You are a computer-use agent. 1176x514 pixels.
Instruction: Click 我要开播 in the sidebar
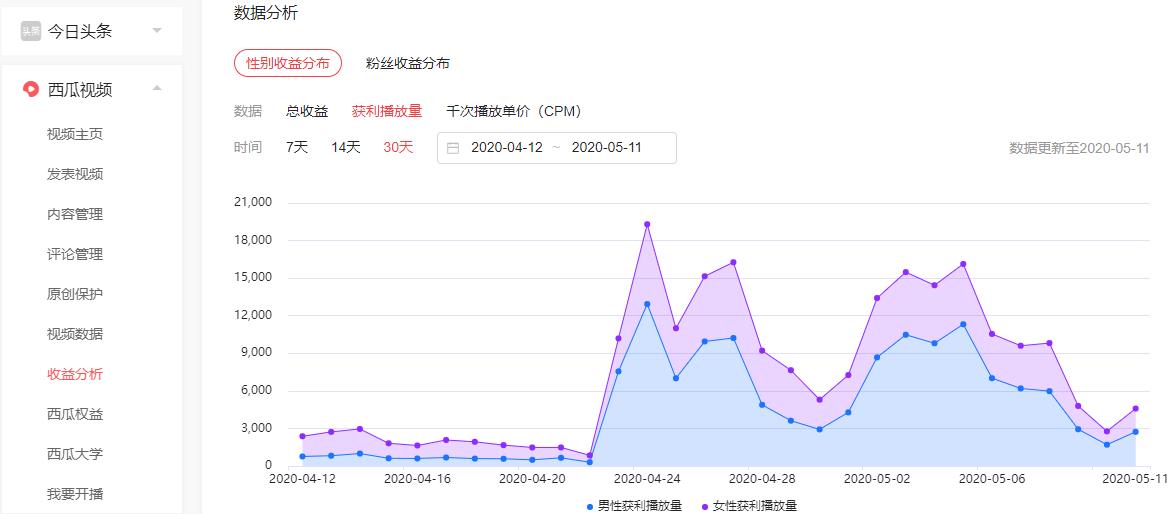[75, 494]
